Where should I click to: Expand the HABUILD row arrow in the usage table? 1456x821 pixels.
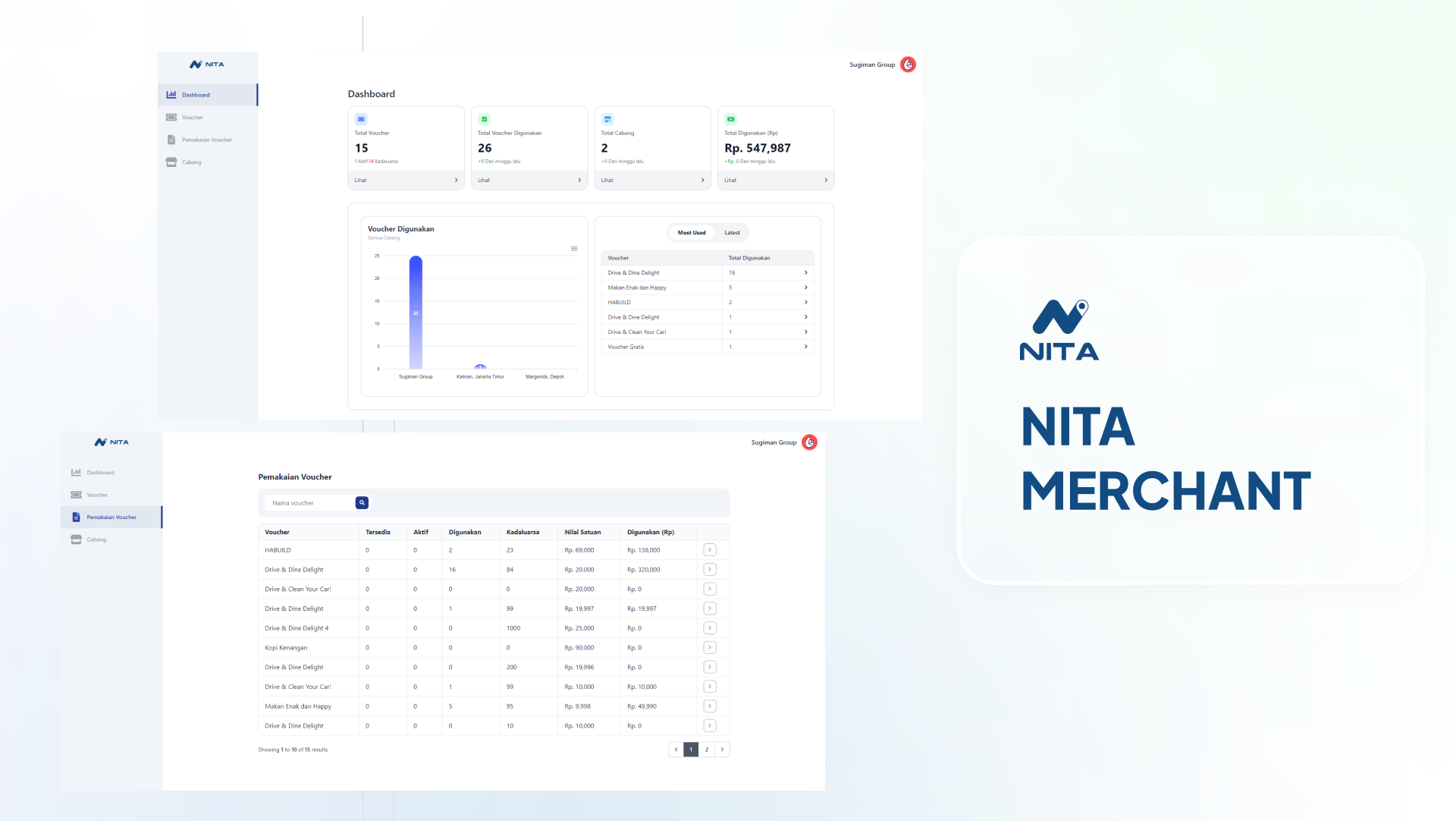[709, 549]
